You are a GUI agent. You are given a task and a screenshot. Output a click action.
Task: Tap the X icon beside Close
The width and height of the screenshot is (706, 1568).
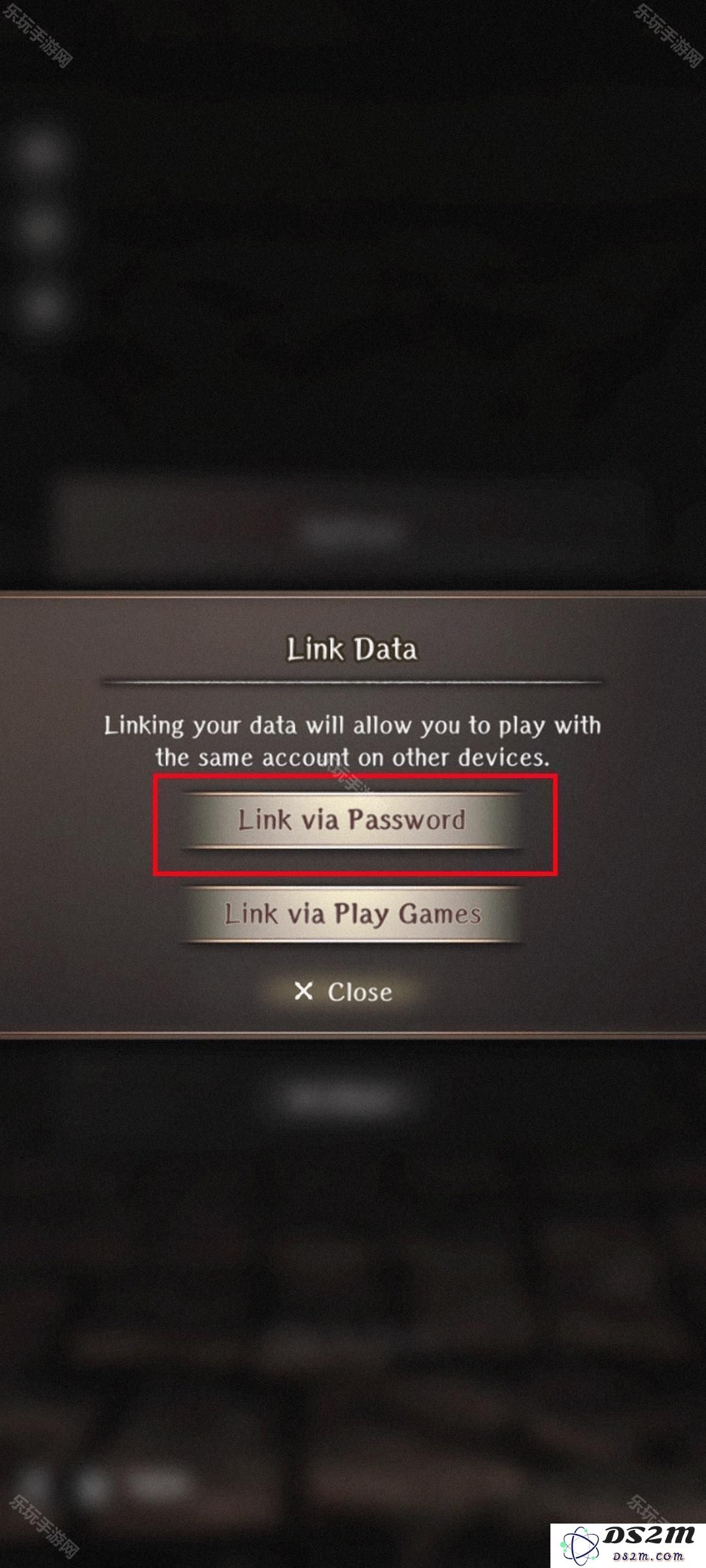click(303, 991)
